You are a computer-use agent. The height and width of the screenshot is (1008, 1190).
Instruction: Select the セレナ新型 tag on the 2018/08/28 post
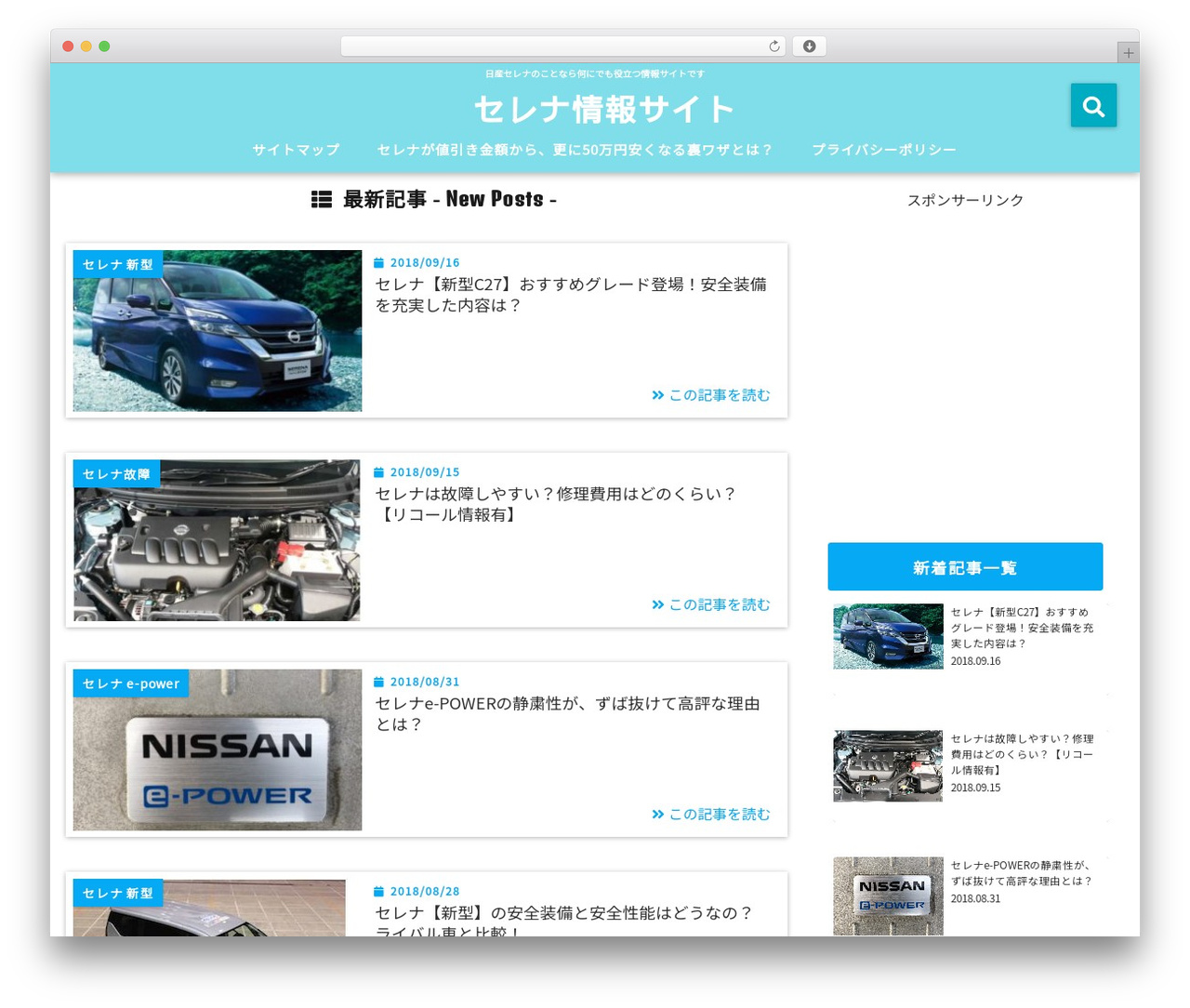point(118,893)
